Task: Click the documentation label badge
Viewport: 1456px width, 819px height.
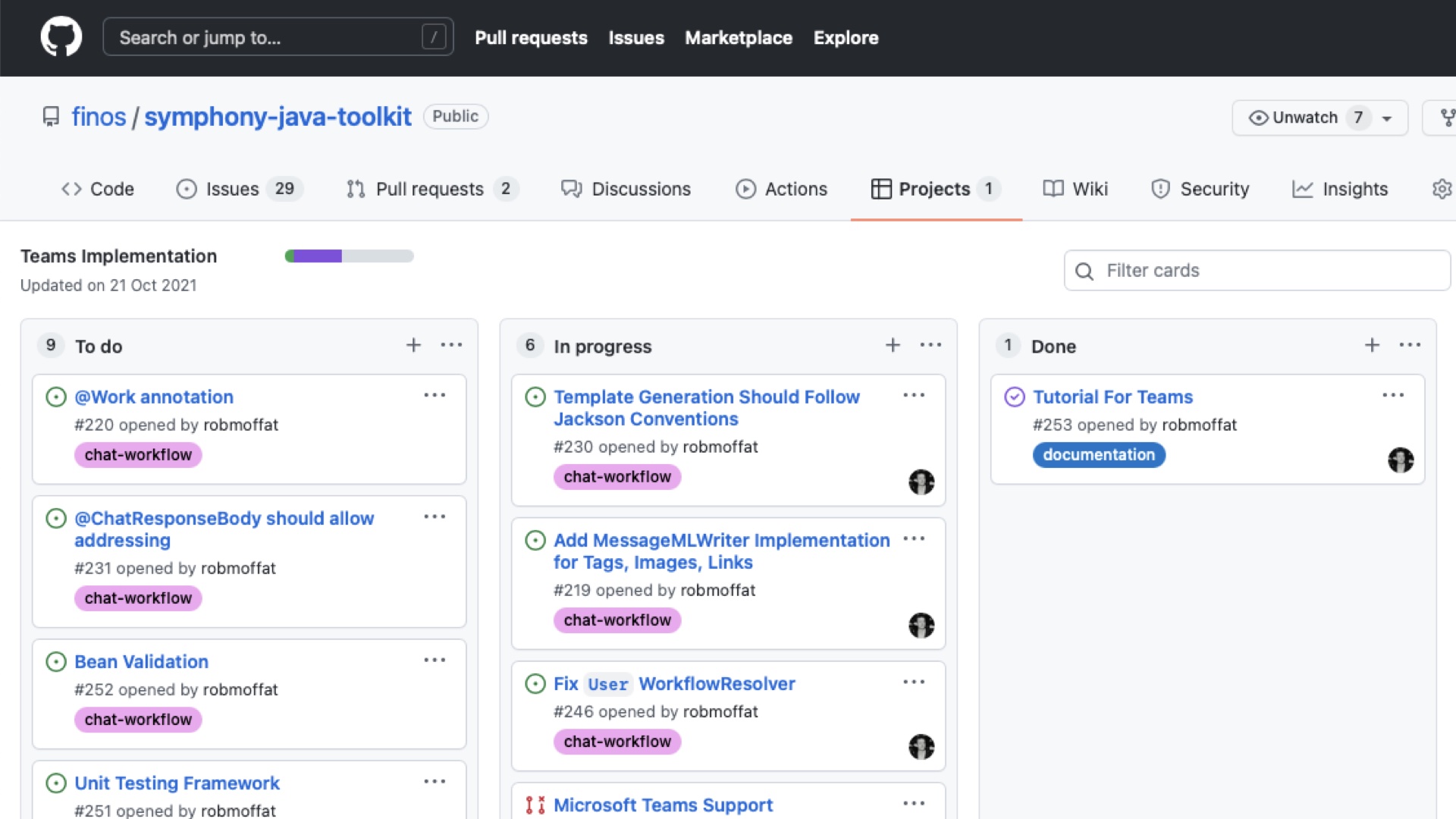Action: [x=1099, y=455]
